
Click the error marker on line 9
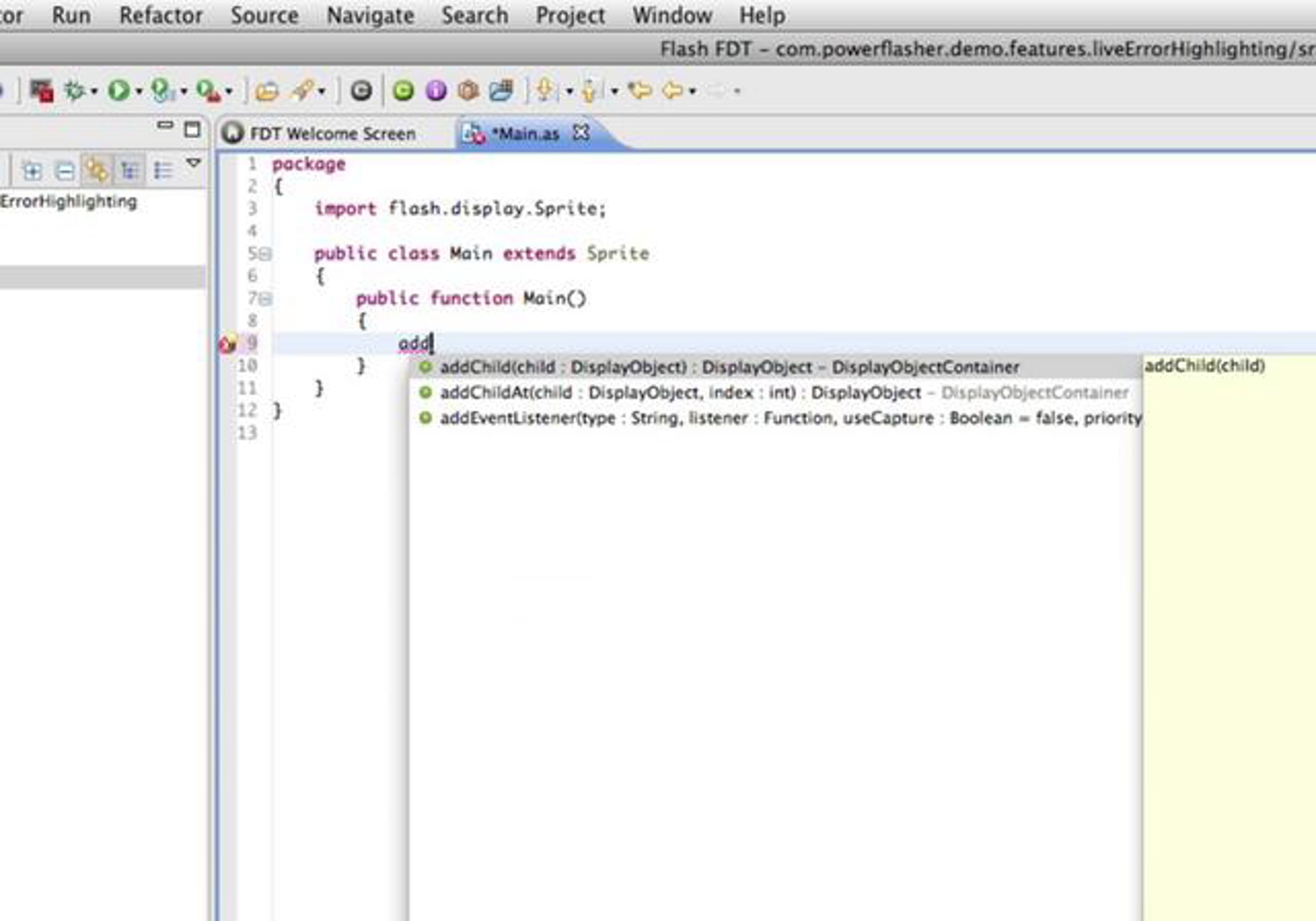[228, 344]
